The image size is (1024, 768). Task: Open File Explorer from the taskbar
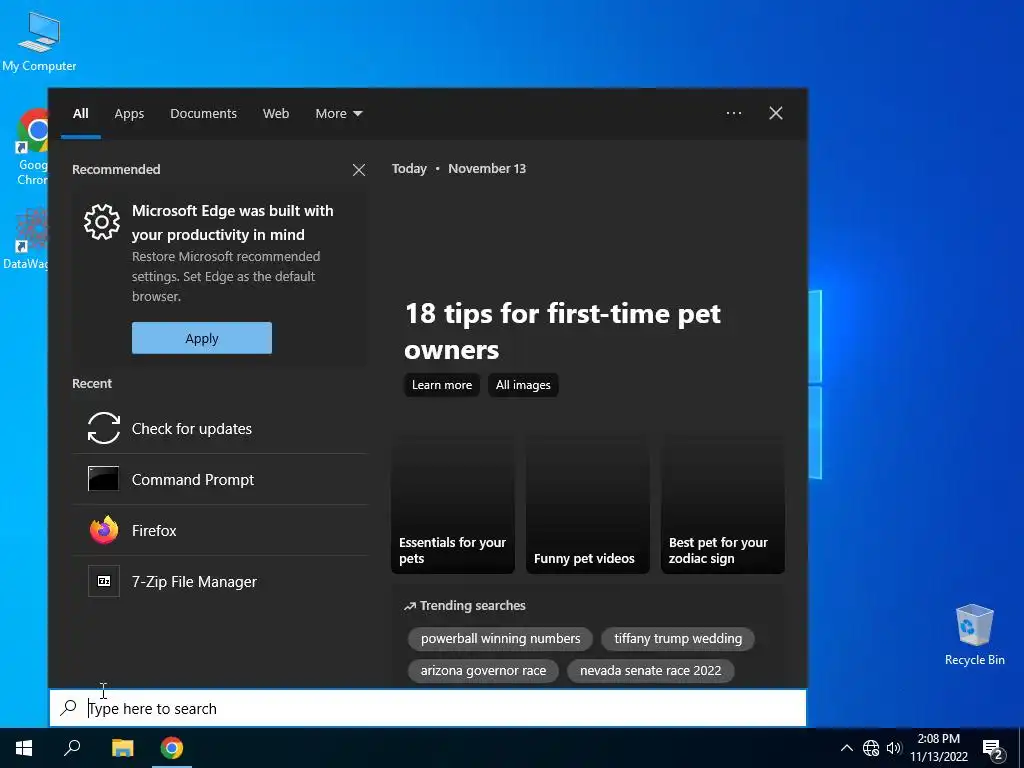coord(122,748)
